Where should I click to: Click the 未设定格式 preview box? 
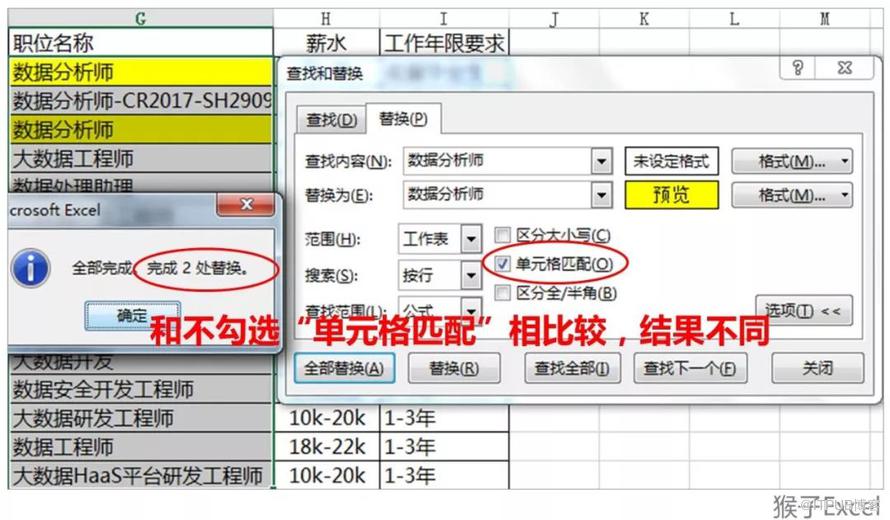pyautogui.click(x=671, y=161)
